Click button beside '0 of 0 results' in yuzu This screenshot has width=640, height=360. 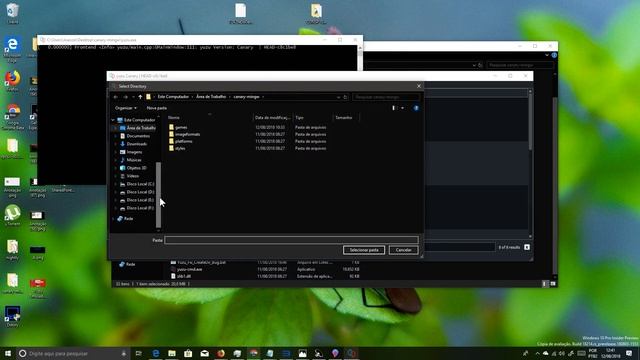pos(527,247)
